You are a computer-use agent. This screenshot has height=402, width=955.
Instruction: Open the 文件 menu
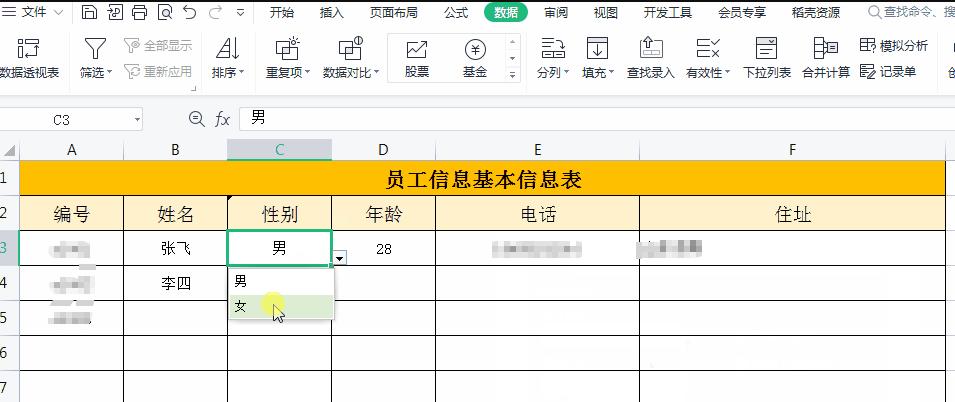coord(33,12)
